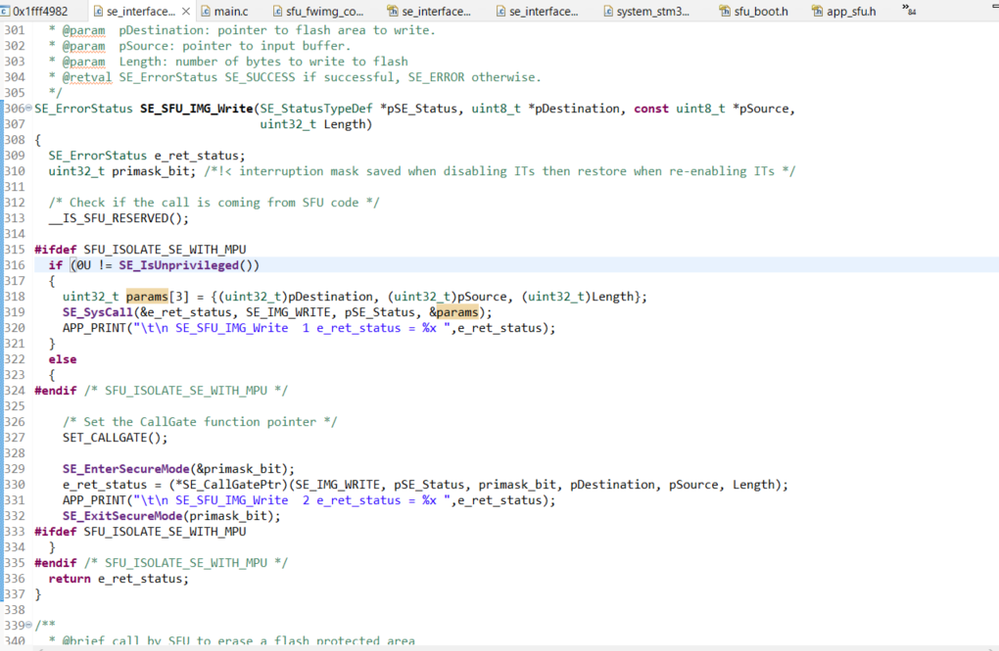The height and width of the screenshot is (651, 999).
Task: Click SE_SFU_IMG_Write function name on line 306
Action: [x=196, y=108]
